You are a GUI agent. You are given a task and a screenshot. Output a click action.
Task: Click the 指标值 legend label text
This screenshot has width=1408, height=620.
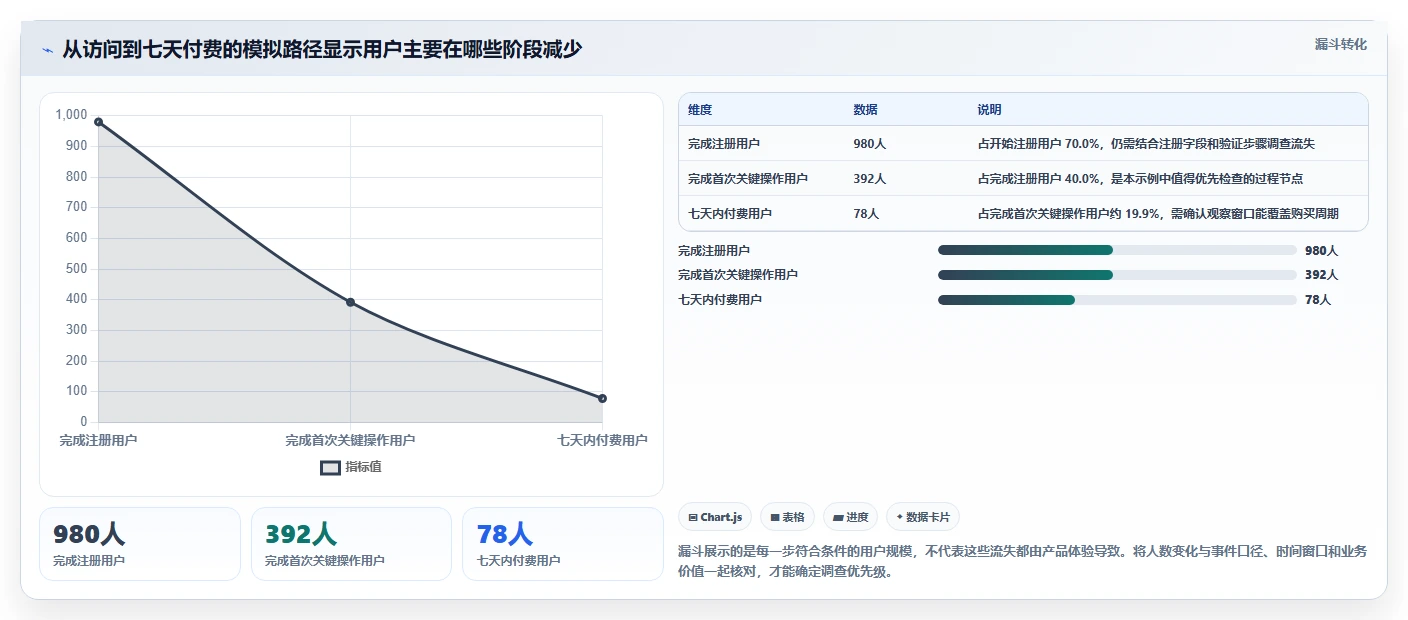(x=364, y=467)
